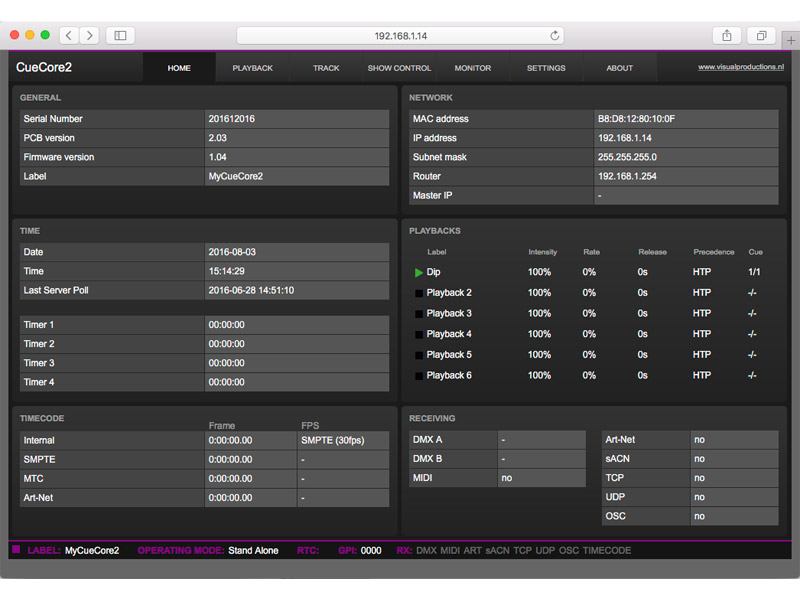Viewport: 800px width, 600px height.
Task: Open the MONITOR tab
Action: click(x=473, y=68)
